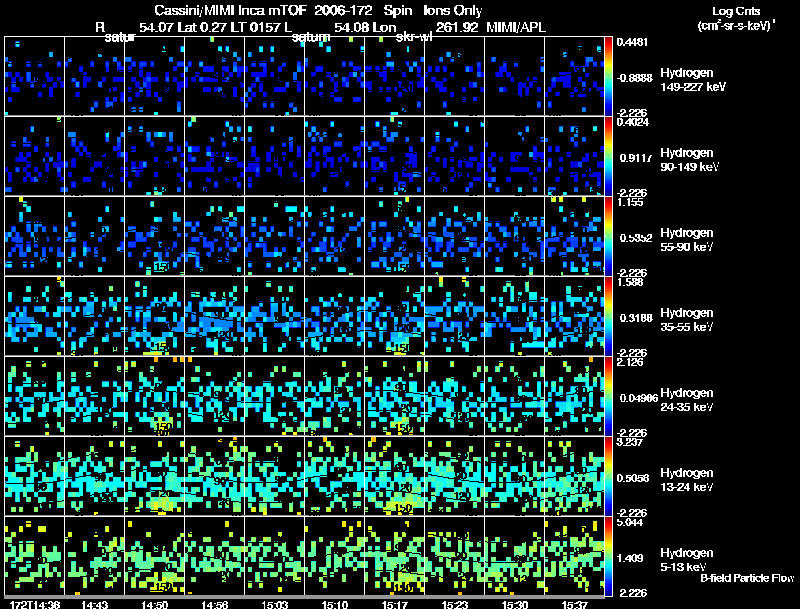Select the color bar for Hydrogen 55-90 keV
The height and width of the screenshot is (609, 800).
click(x=610, y=236)
